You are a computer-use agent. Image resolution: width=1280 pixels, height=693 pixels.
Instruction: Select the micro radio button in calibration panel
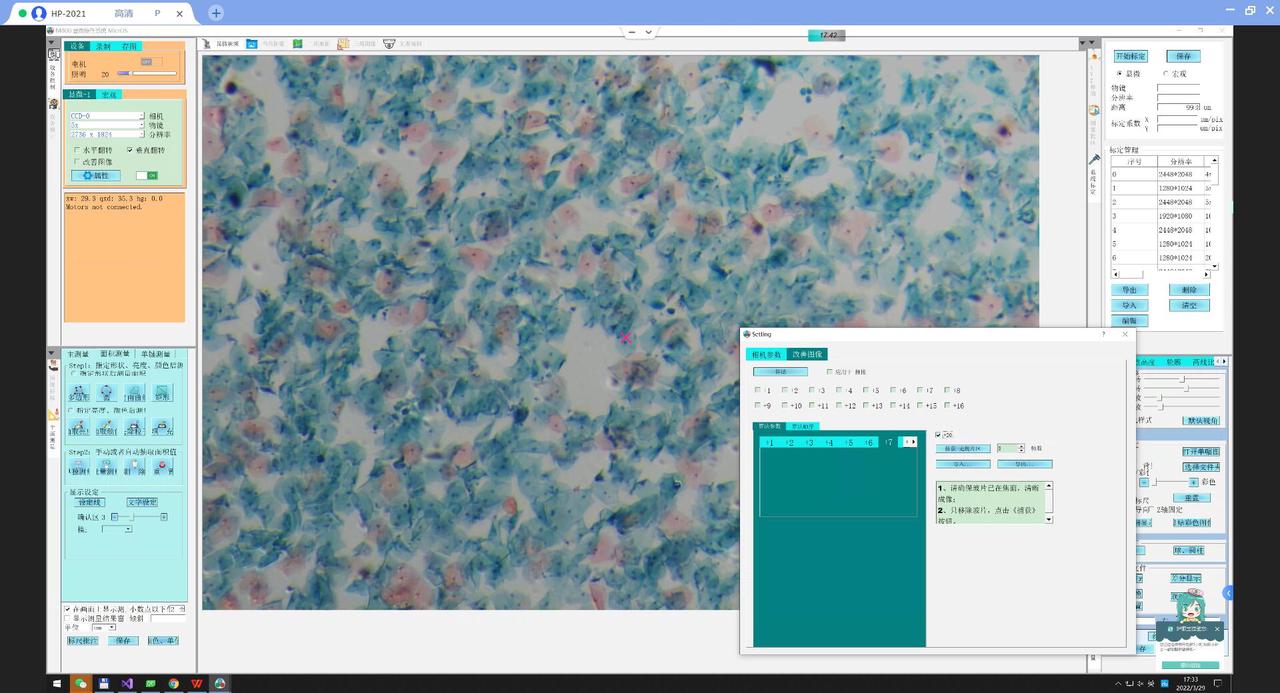(x=1120, y=73)
